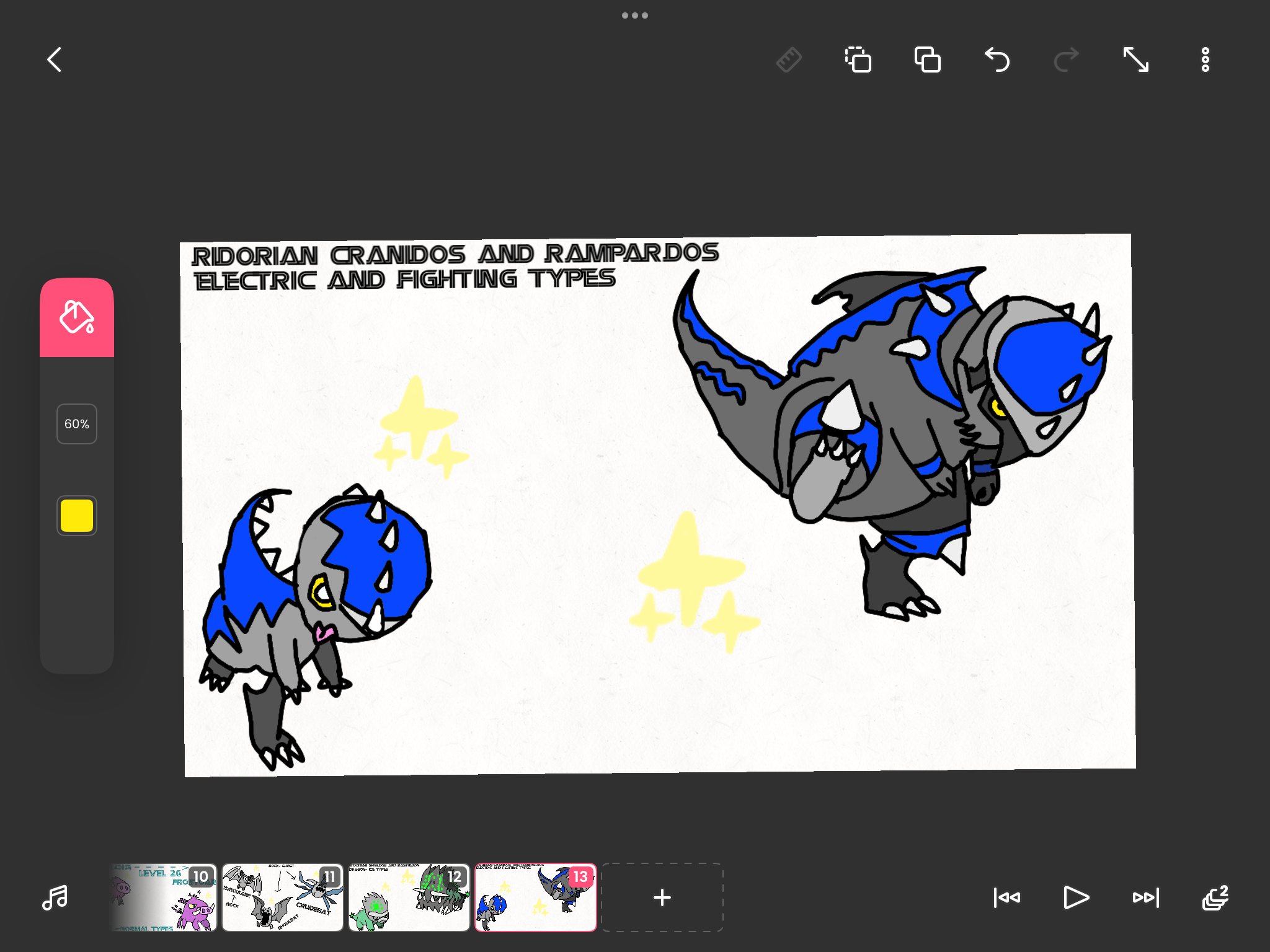Open the yellow color swatch
The width and height of the screenshot is (1270, 952).
(77, 516)
